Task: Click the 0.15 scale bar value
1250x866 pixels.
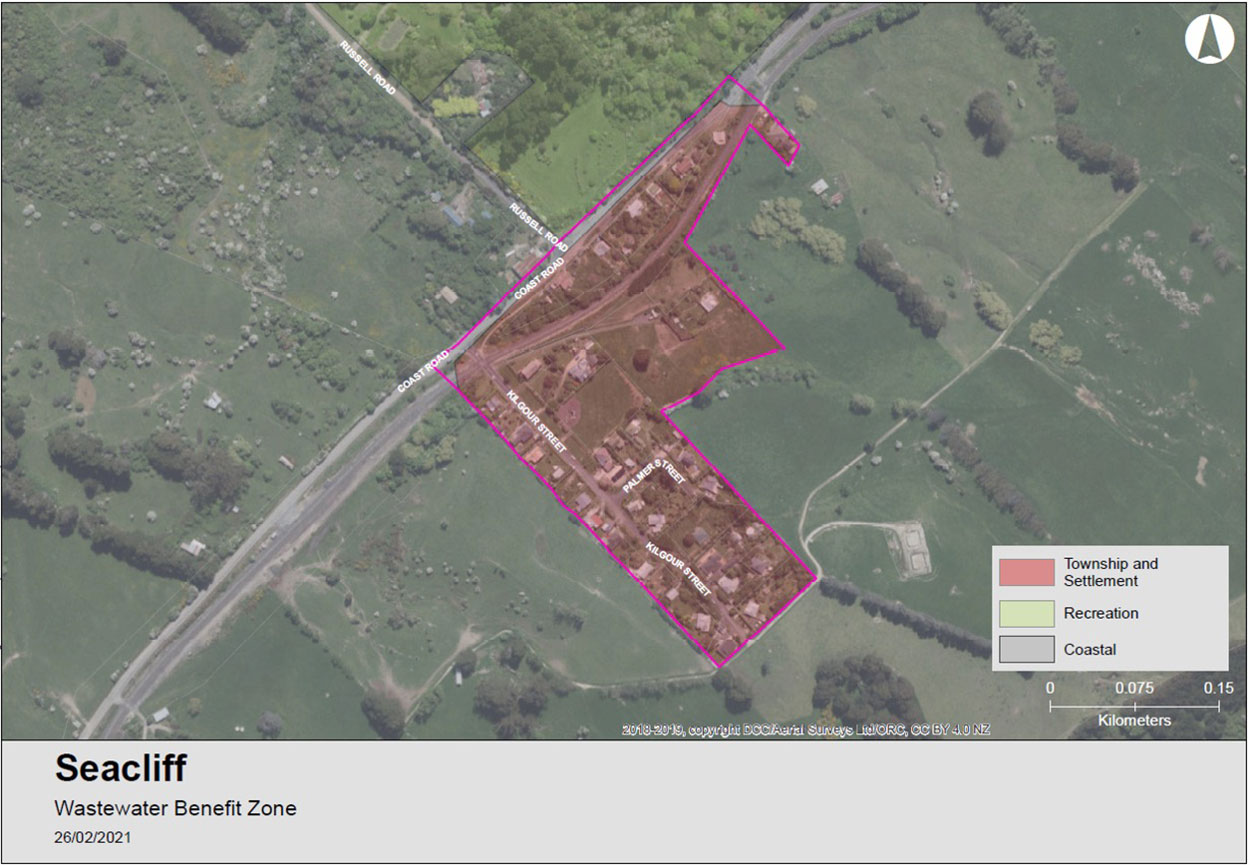Action: coord(1218,688)
